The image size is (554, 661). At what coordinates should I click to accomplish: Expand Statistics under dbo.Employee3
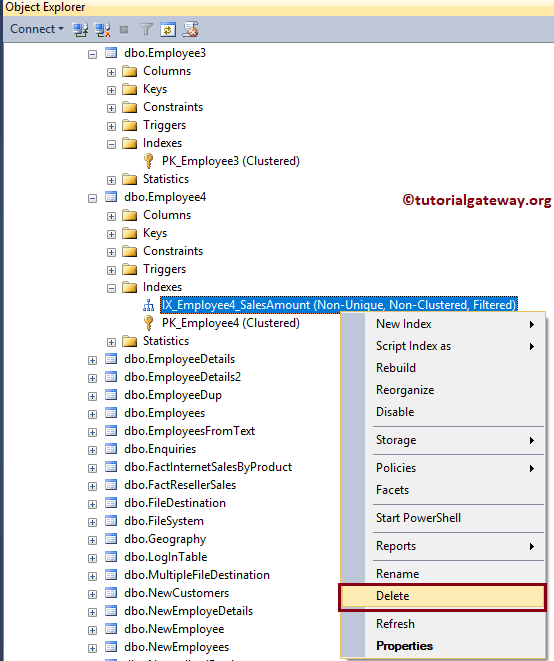pos(111,180)
